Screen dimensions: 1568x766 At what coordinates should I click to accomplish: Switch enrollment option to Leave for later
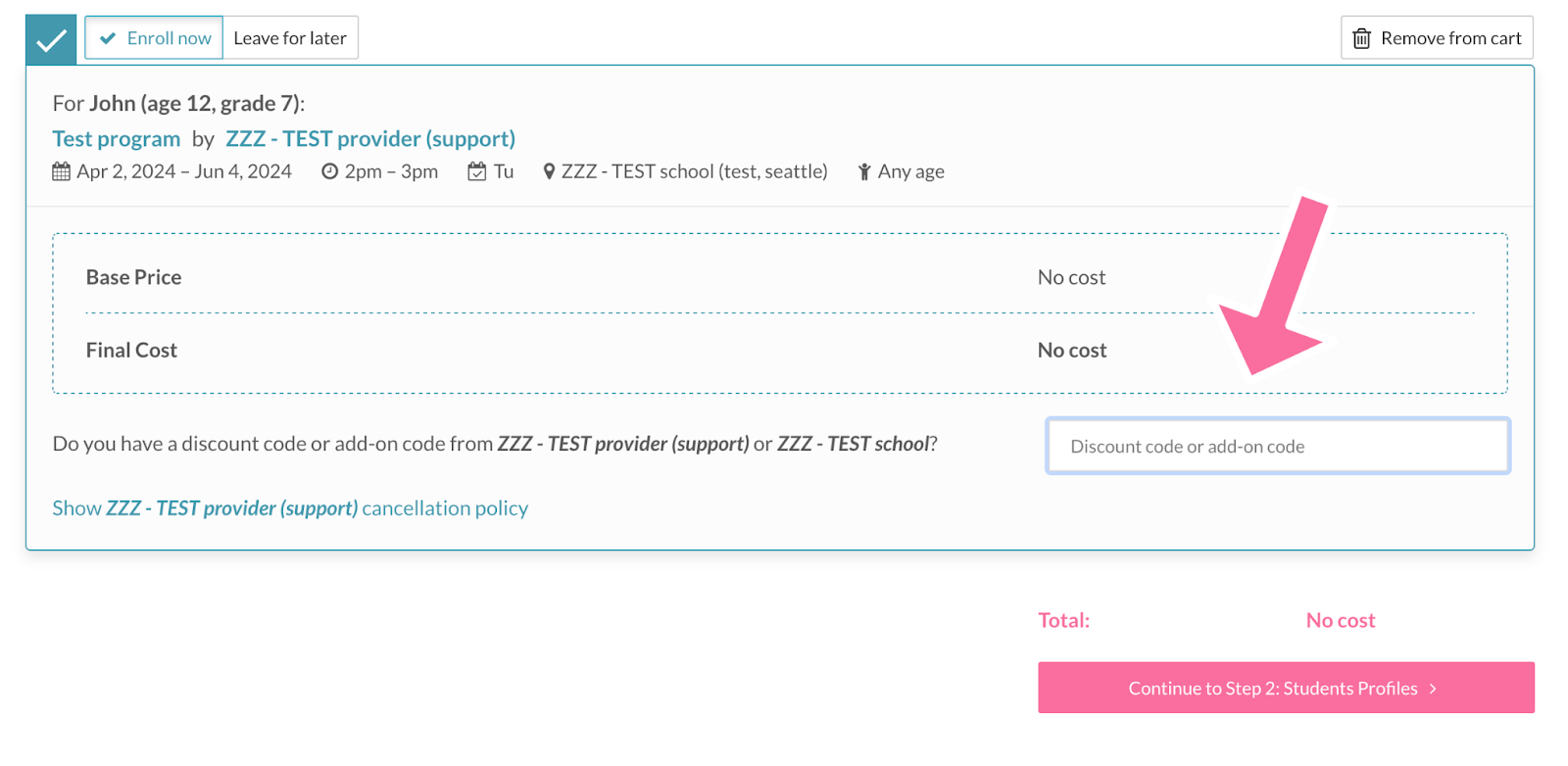(290, 37)
